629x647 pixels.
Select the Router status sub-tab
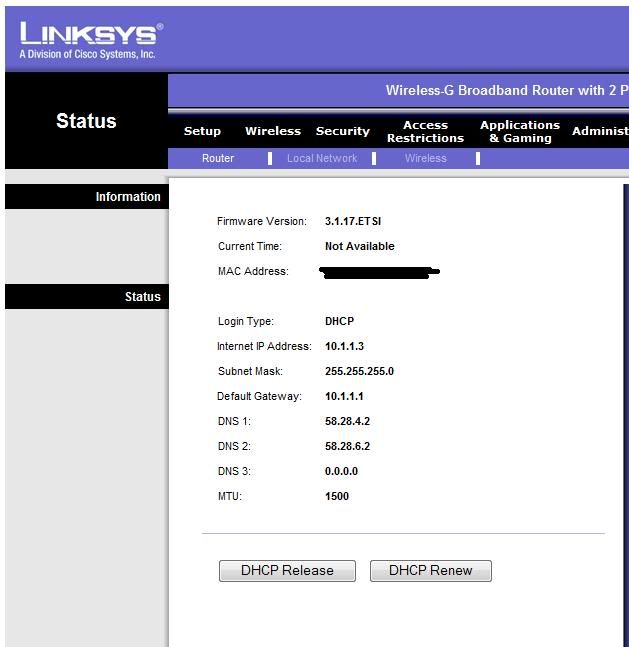(218, 158)
